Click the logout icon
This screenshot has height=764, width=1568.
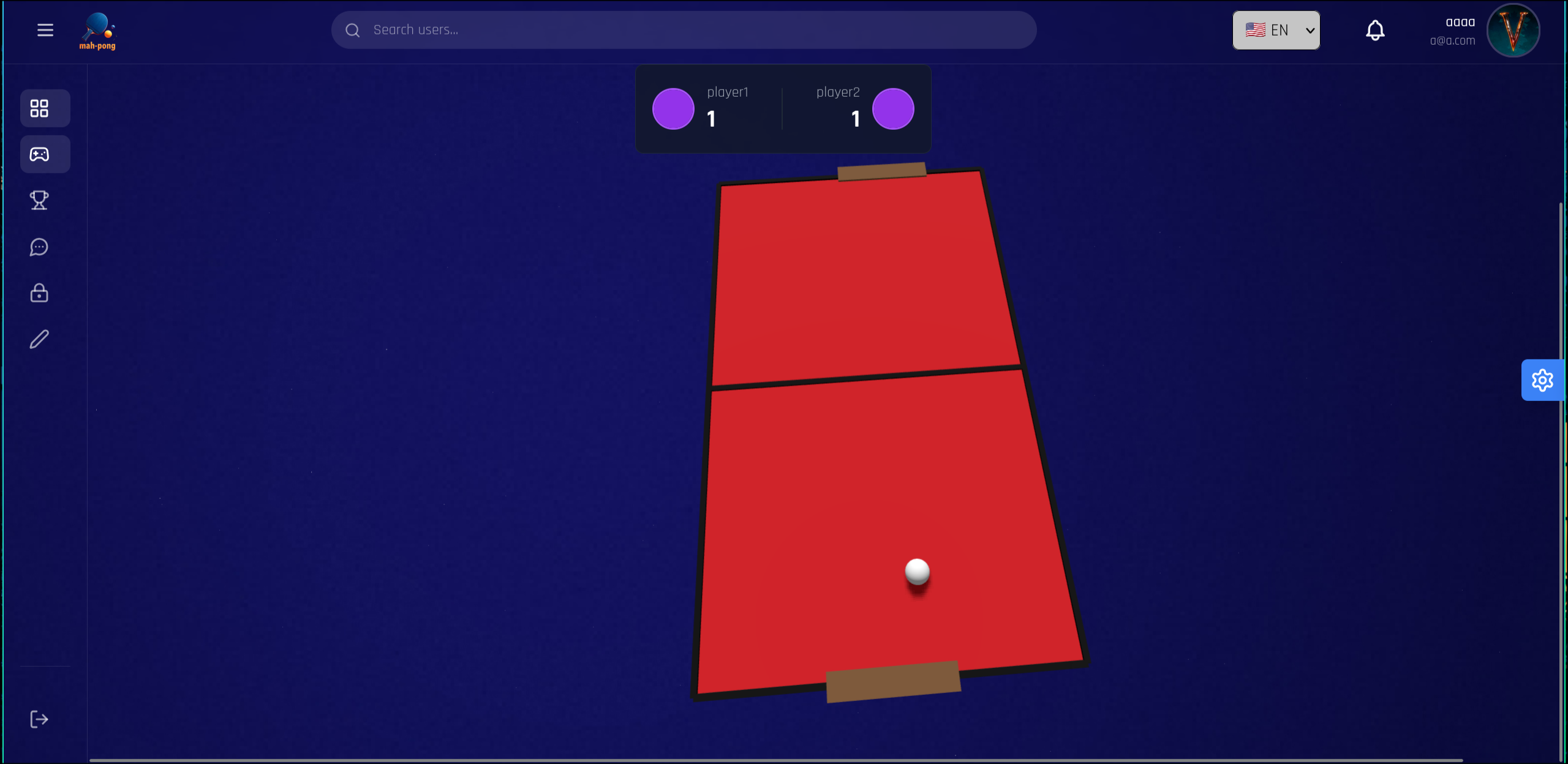(39, 719)
